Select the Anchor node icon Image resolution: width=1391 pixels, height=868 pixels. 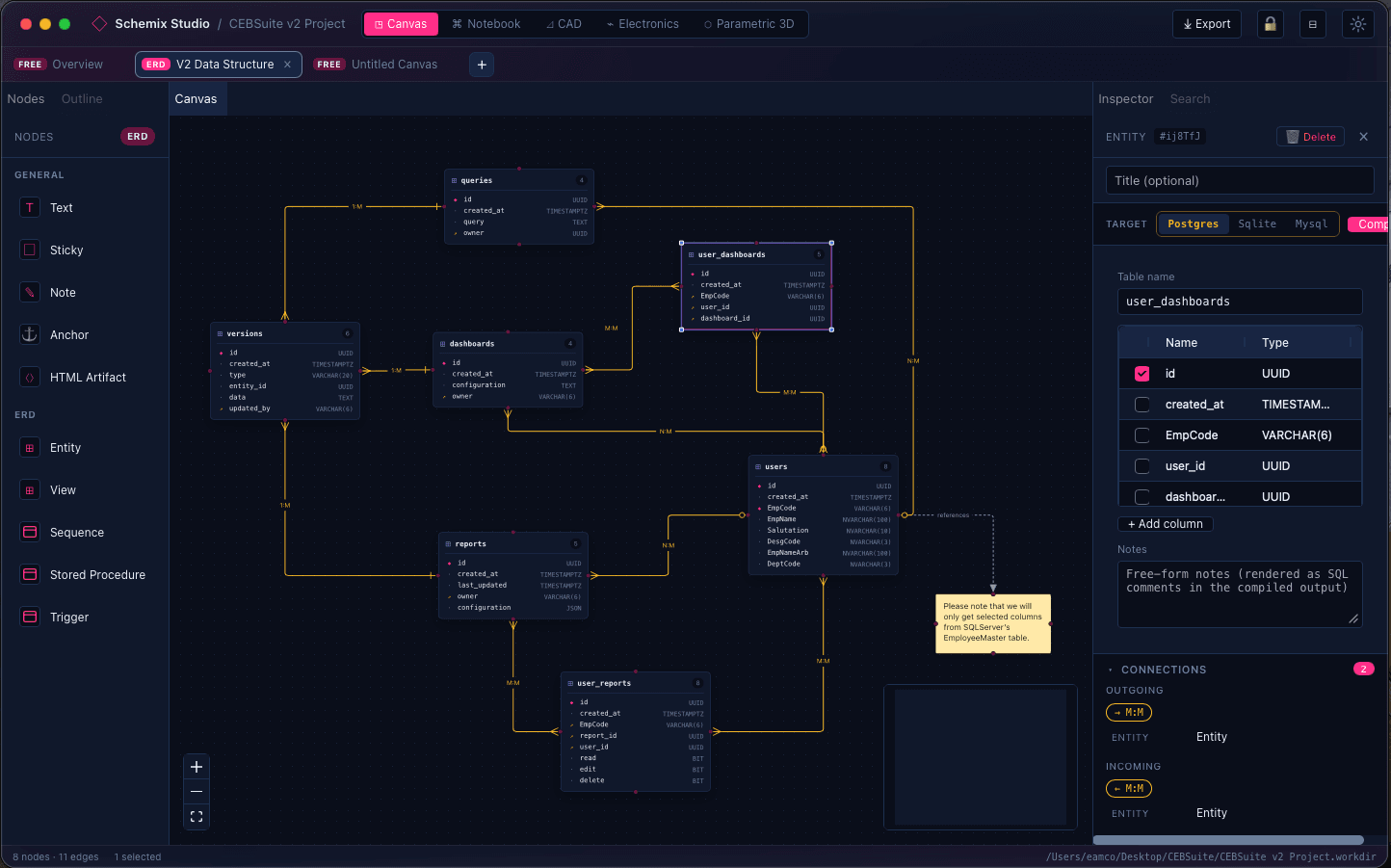30,335
